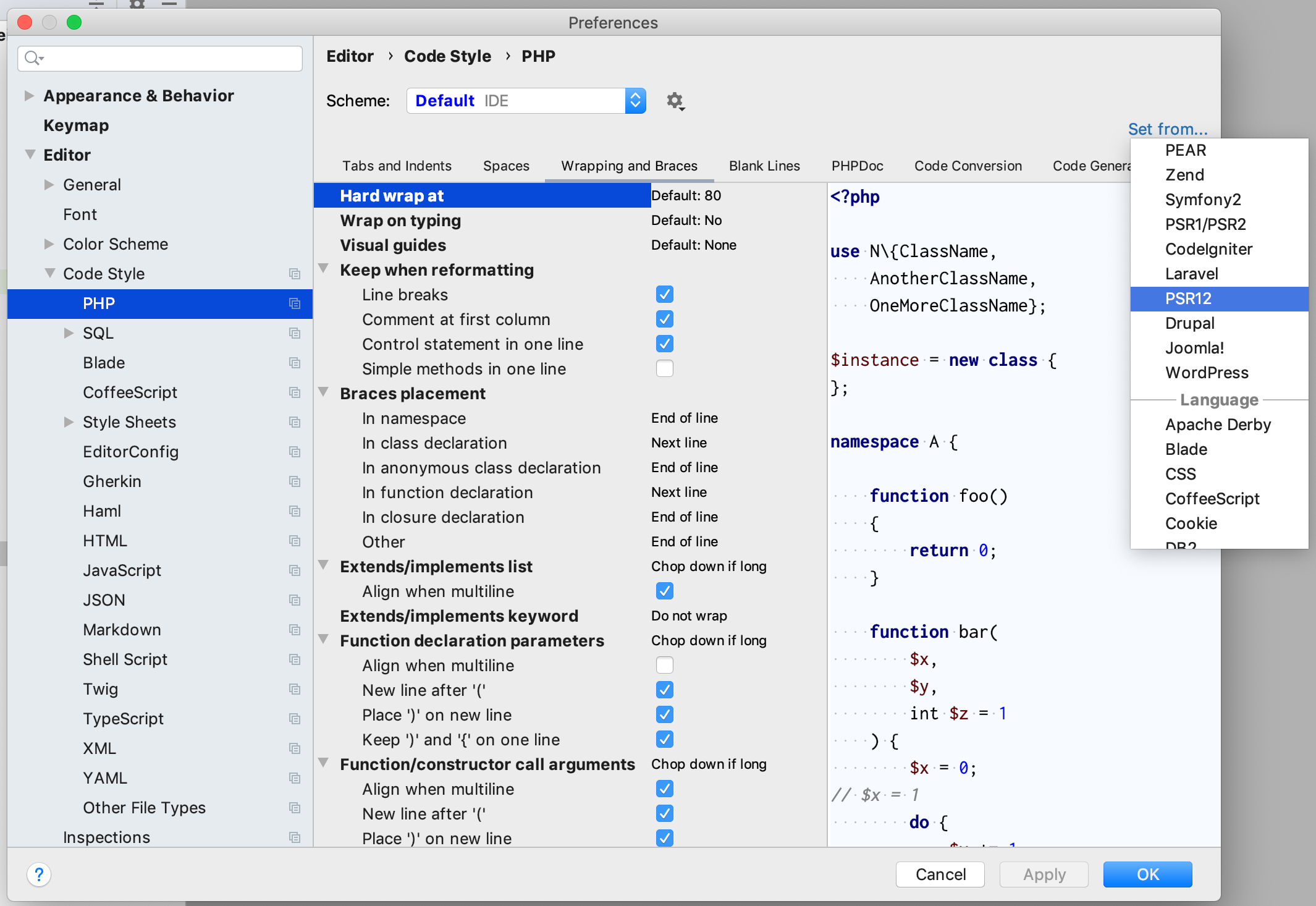
Task: Collapse Function declaration parameters group
Action: pyautogui.click(x=323, y=640)
